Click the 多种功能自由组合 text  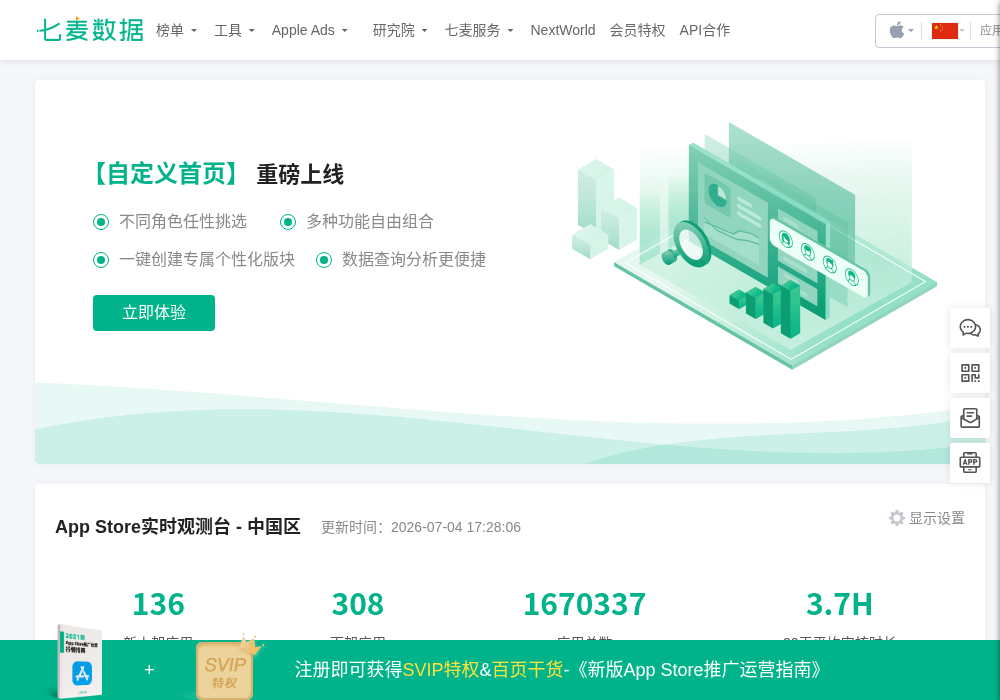[370, 221]
